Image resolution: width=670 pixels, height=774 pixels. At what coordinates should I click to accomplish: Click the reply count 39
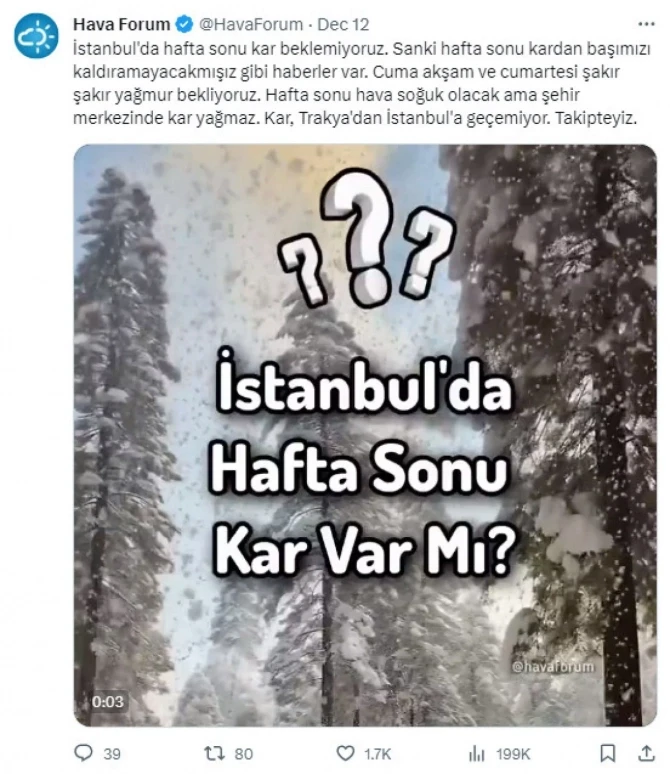coord(112,754)
